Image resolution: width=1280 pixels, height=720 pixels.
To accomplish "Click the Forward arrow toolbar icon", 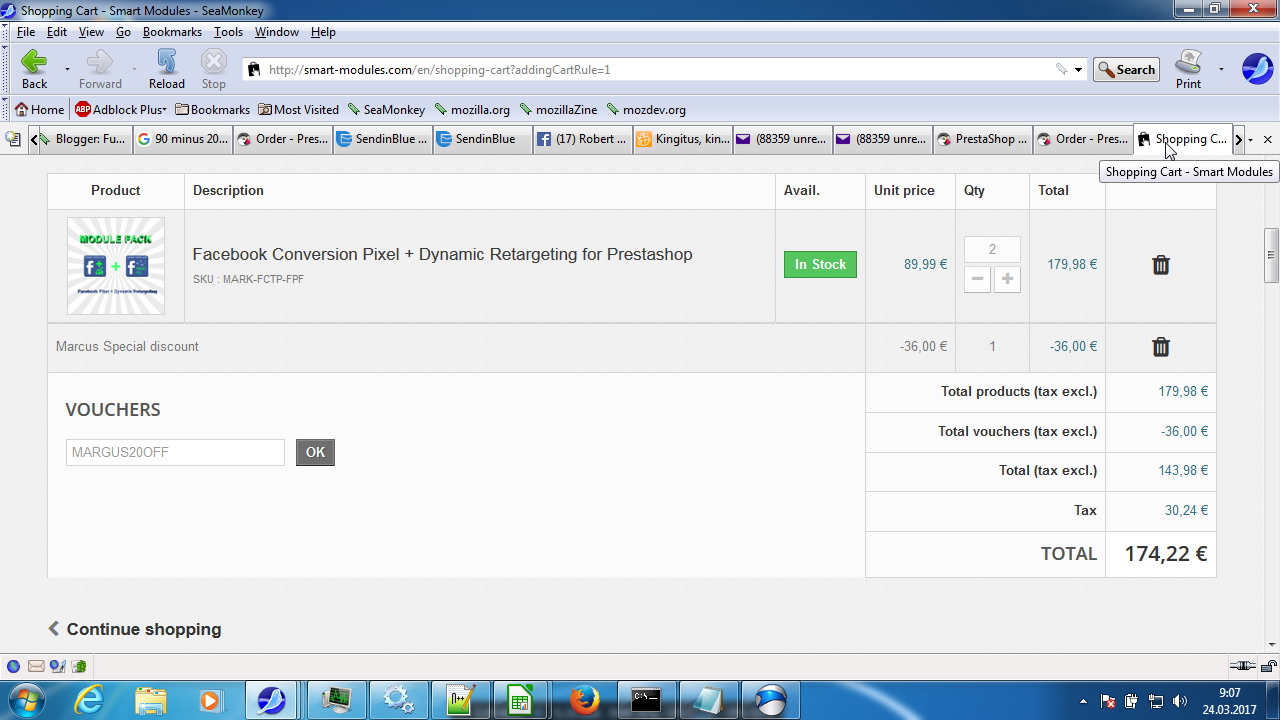I will coord(100,62).
